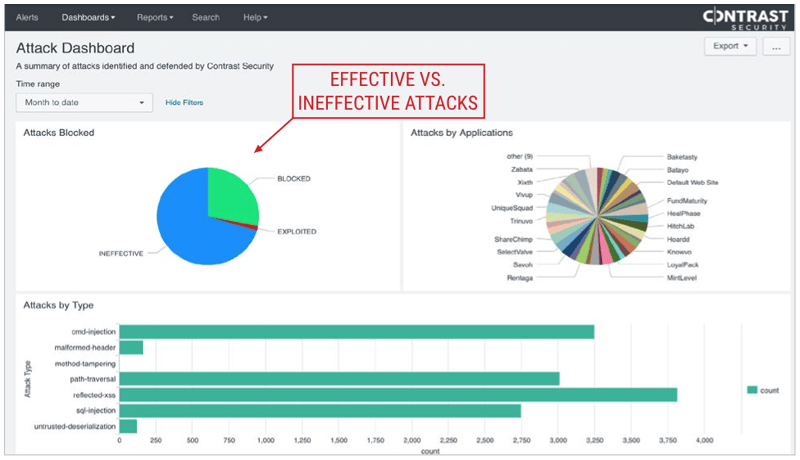This screenshot has width=800, height=460.
Task: Expand the Reports dropdown menu
Action: pyautogui.click(x=155, y=18)
